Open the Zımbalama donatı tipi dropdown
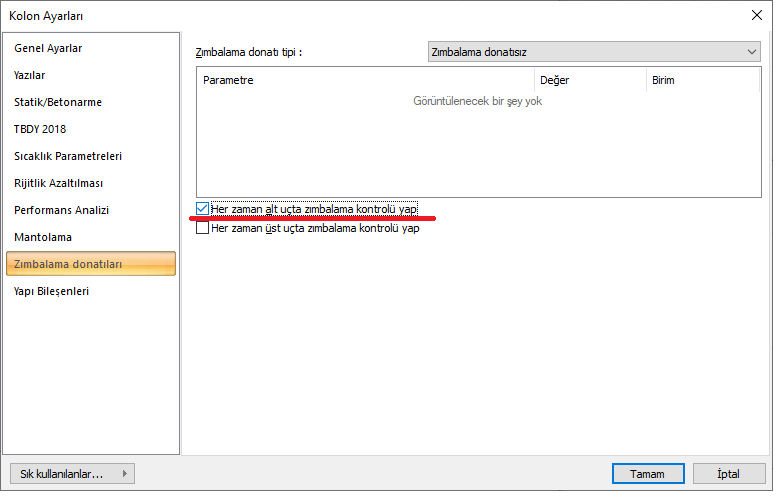777x498 pixels. coord(594,52)
